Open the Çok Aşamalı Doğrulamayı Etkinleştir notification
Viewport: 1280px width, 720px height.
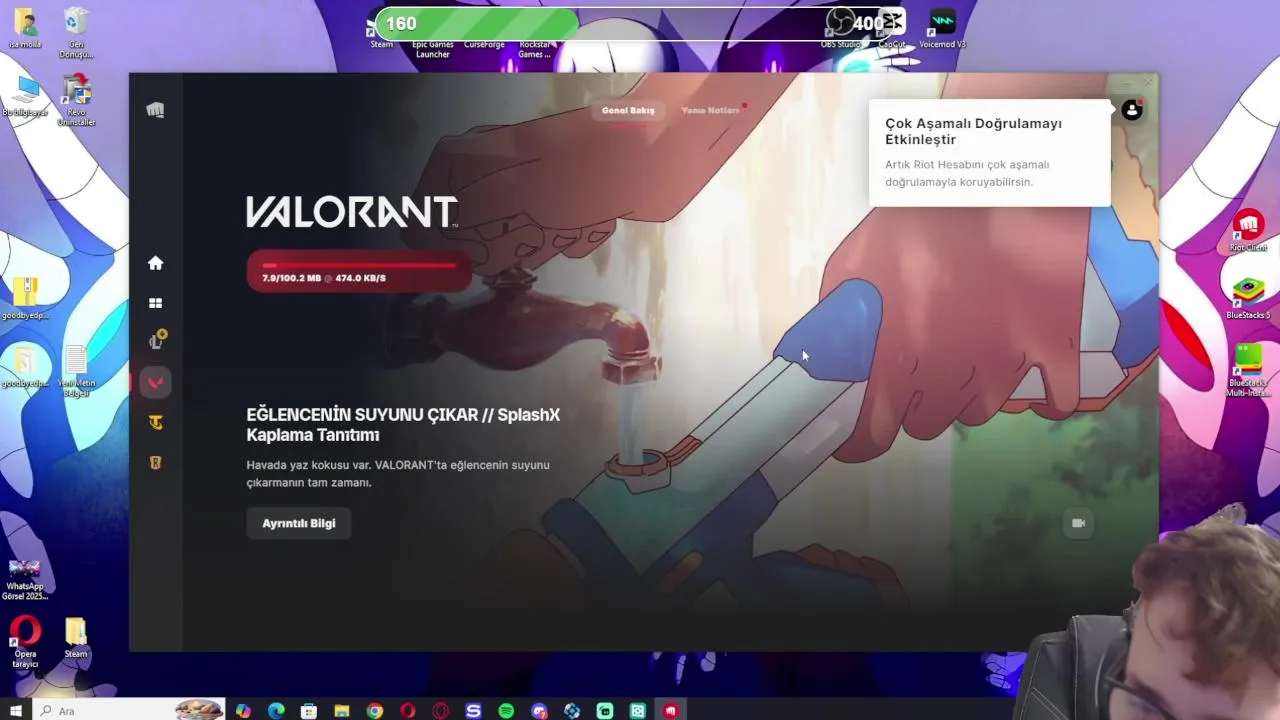tap(989, 152)
